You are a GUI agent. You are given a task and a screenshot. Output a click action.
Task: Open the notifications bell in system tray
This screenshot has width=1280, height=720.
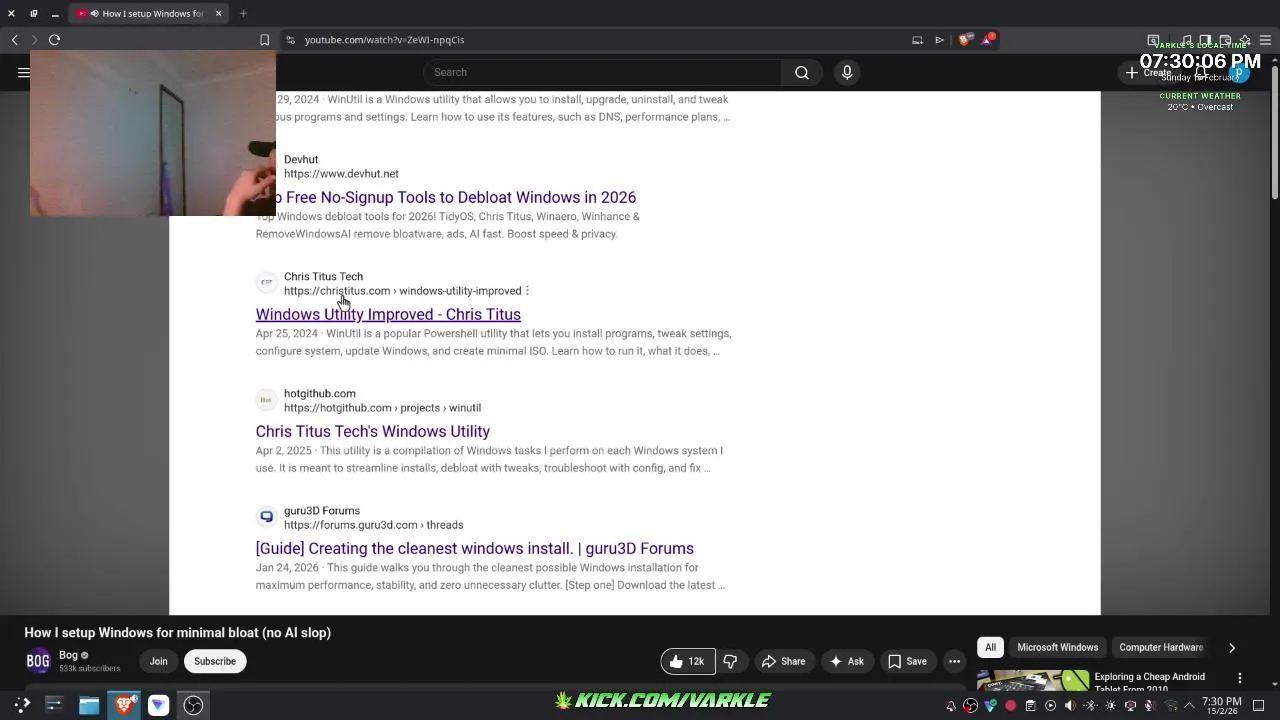(x=951, y=705)
